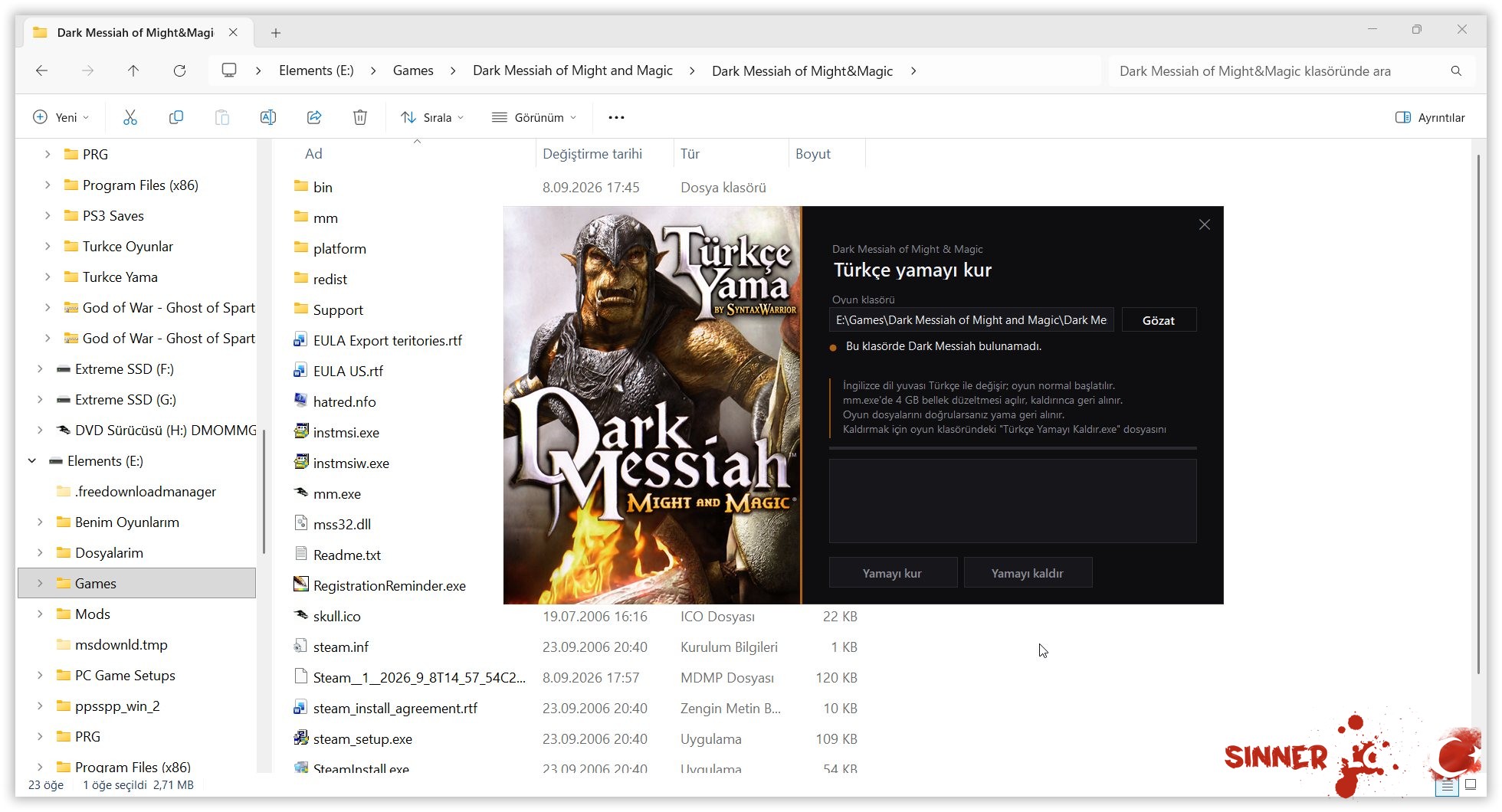Toggle the Ayrıntılar details pane
Image resolution: width=1502 pixels, height=812 pixels.
(x=1430, y=117)
